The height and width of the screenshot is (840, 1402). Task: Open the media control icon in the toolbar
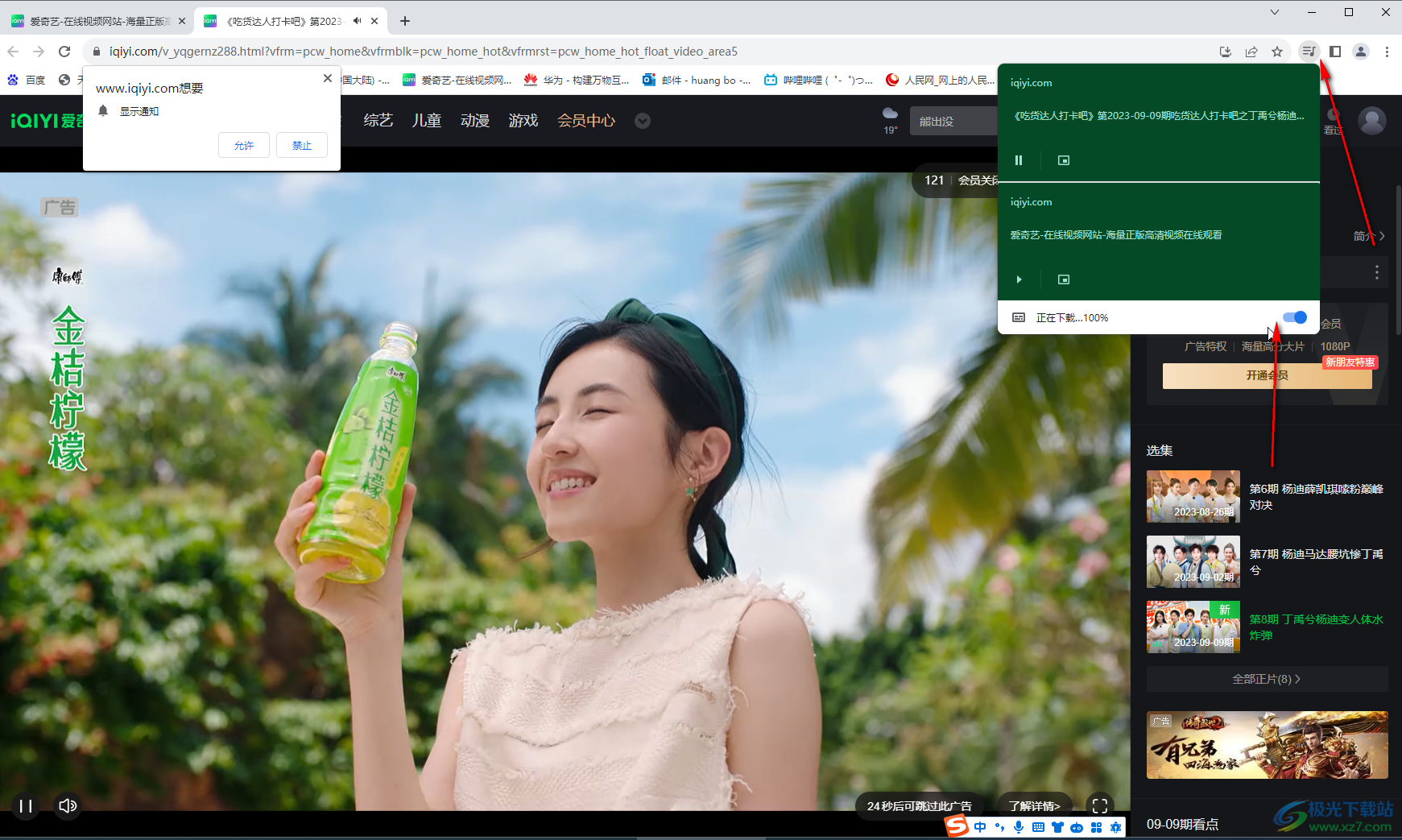tap(1309, 52)
